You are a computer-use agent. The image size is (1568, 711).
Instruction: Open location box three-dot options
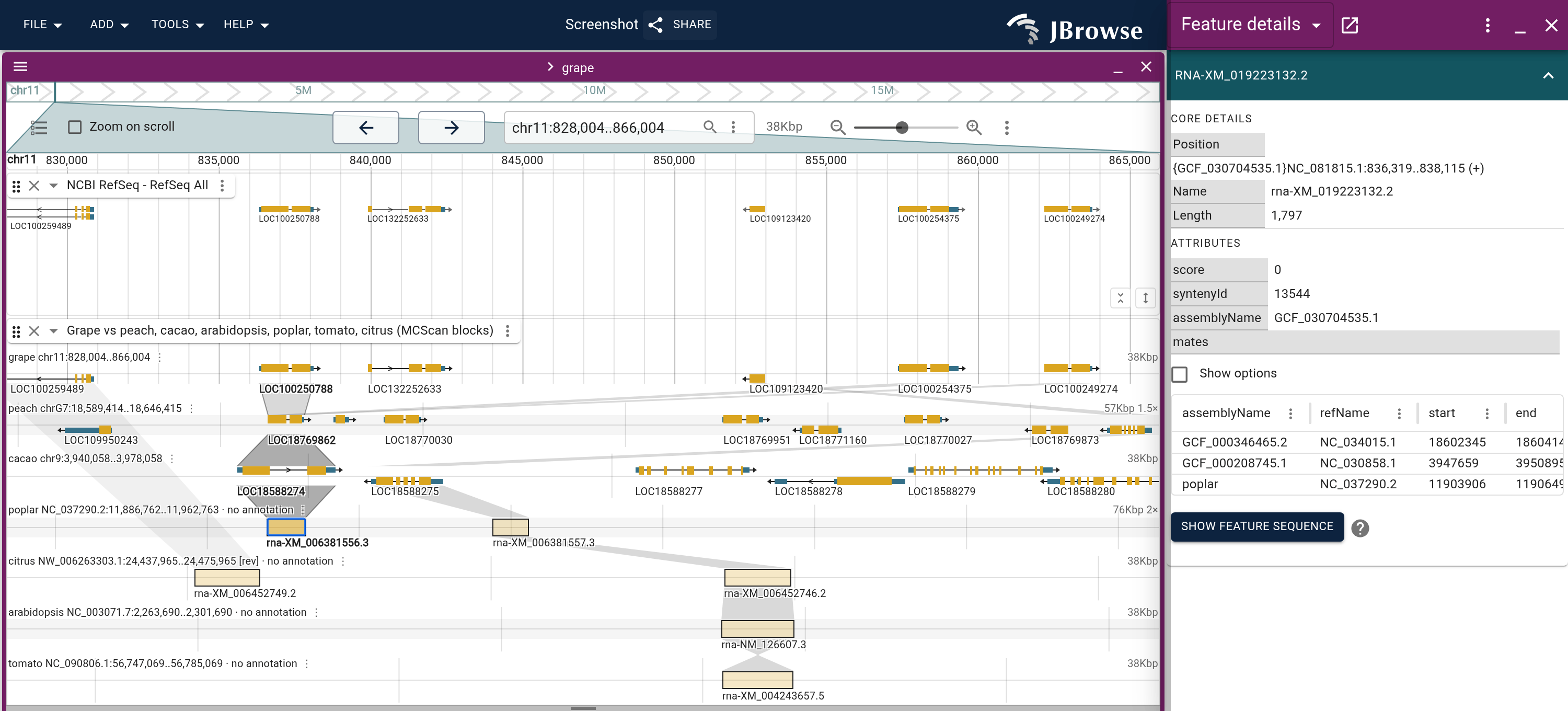733,127
